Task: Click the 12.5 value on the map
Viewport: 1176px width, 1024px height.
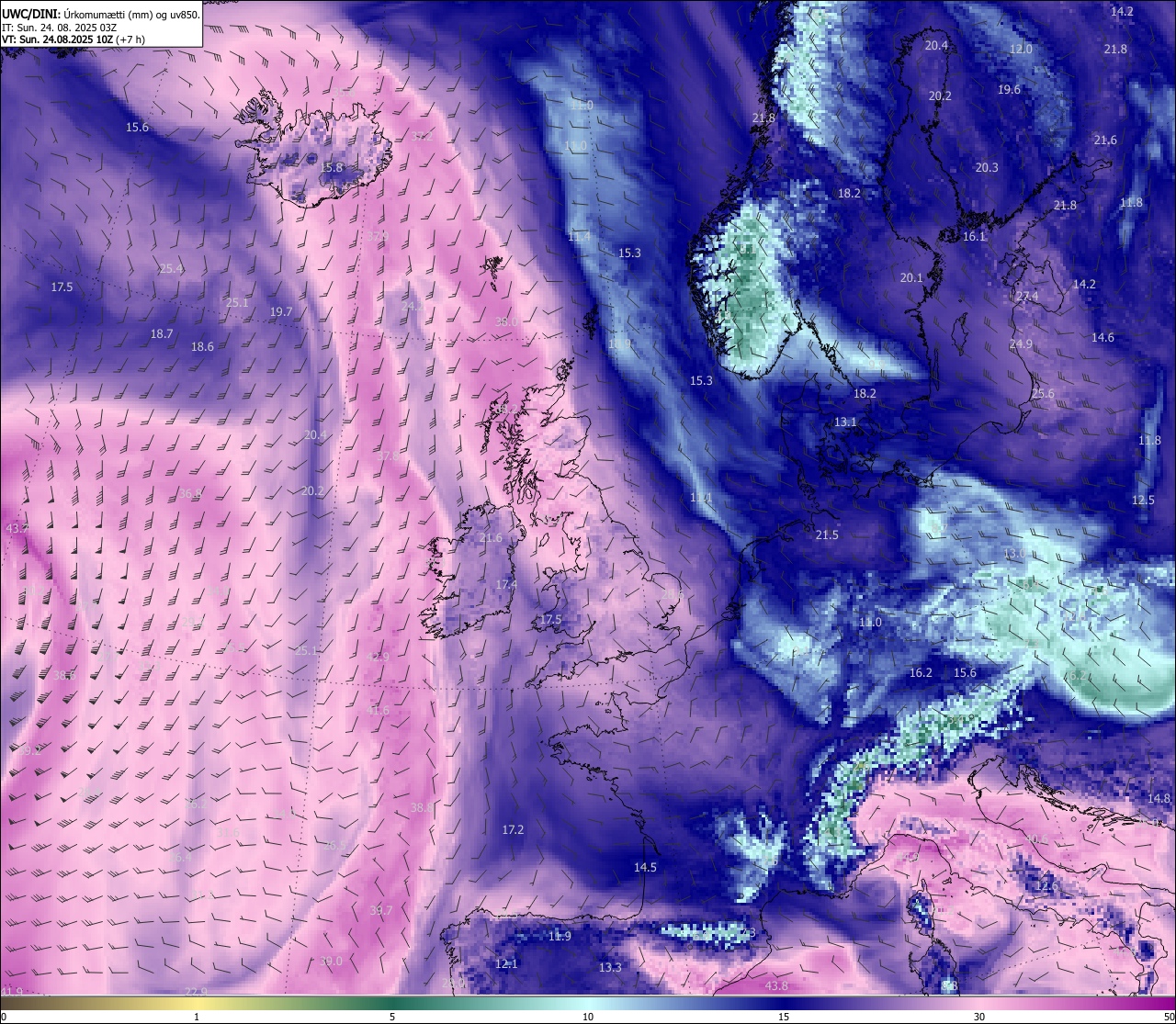Action: pos(1143,501)
